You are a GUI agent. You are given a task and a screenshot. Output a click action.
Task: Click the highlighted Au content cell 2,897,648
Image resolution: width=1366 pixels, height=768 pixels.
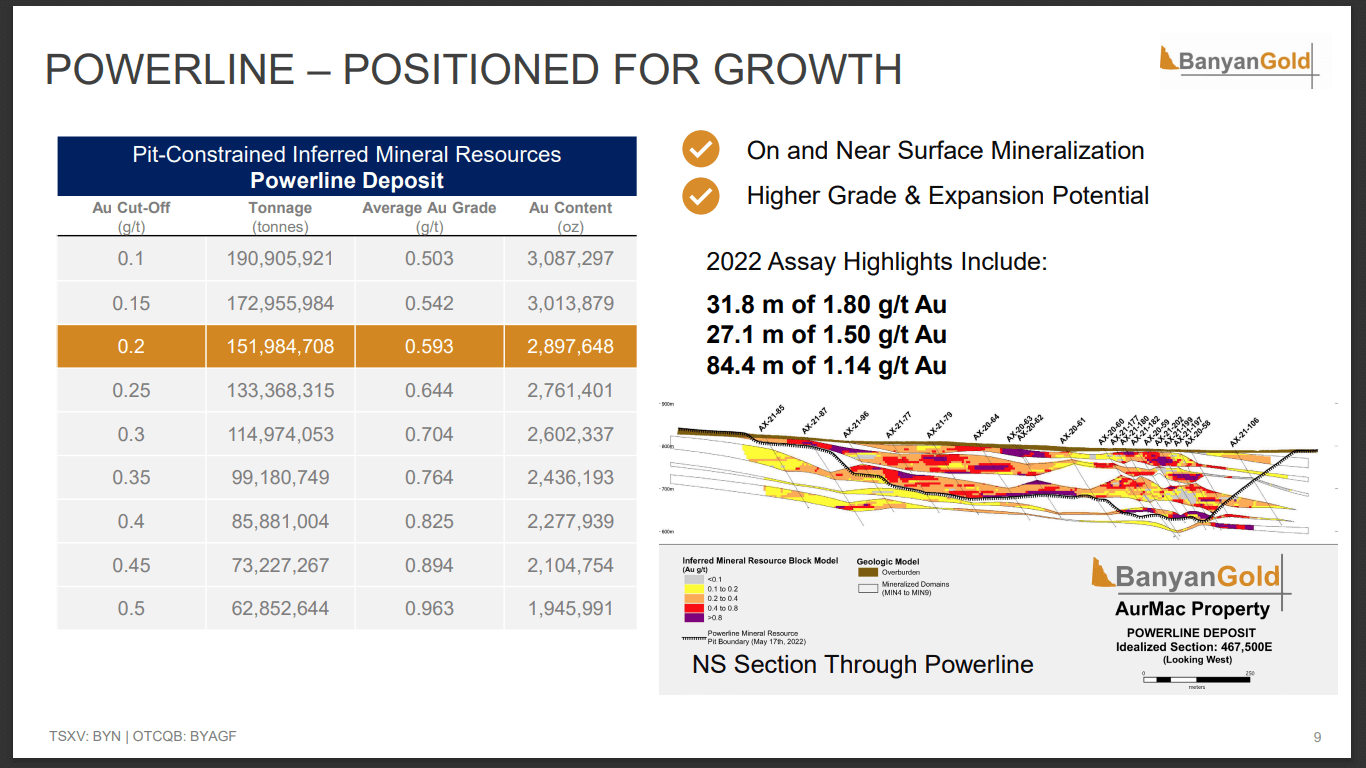(x=570, y=346)
